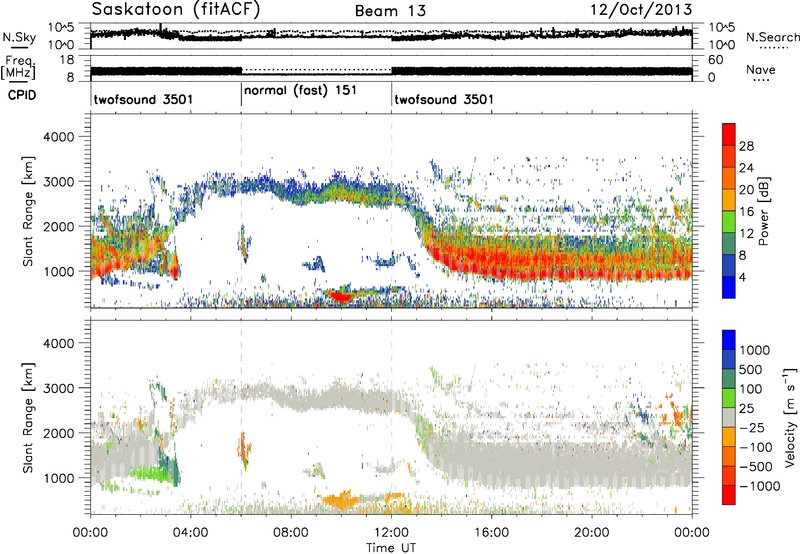
Task: Click the '12:00' time axis label
Action: (x=391, y=533)
